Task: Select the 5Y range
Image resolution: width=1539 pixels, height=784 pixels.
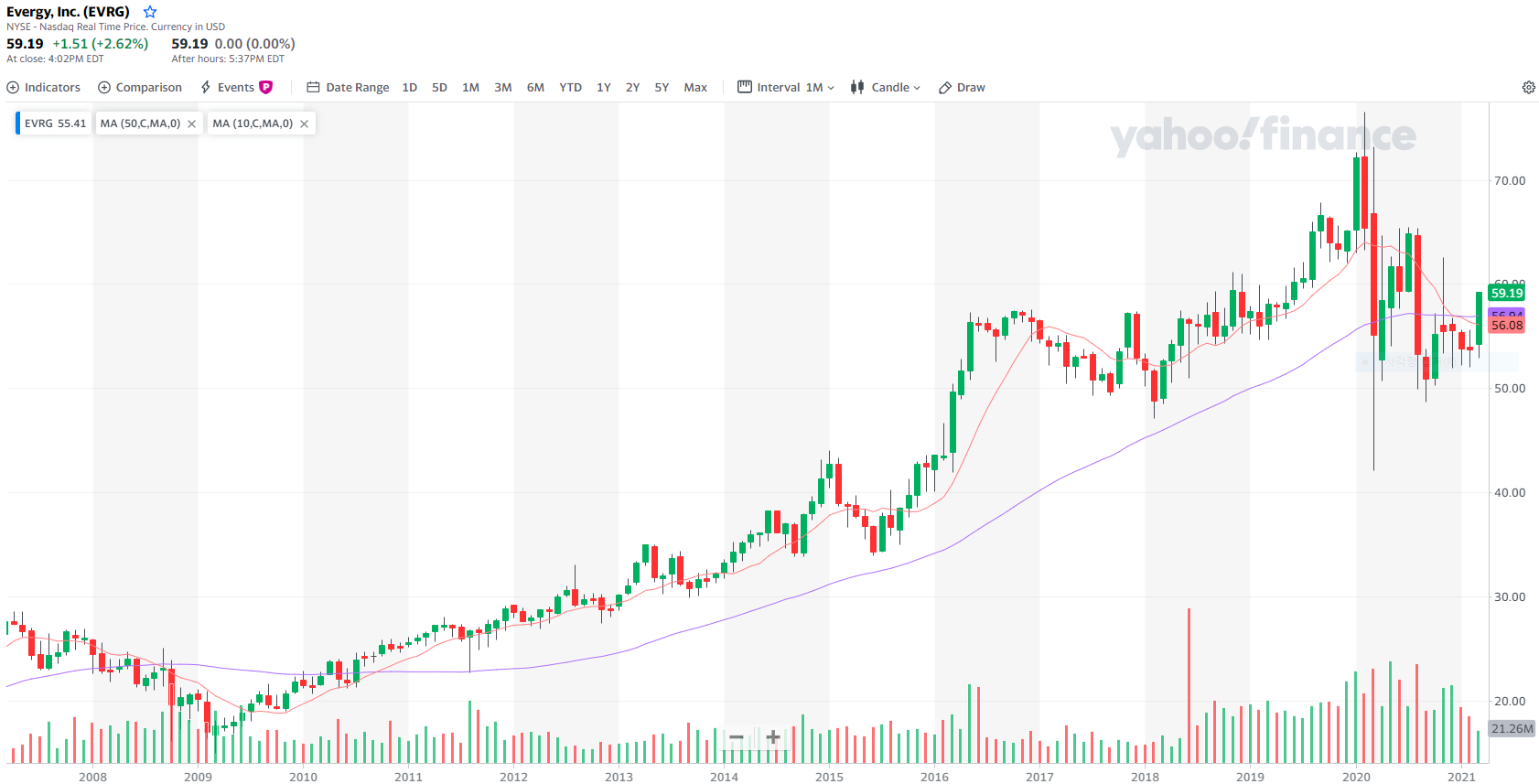Action: coord(662,88)
